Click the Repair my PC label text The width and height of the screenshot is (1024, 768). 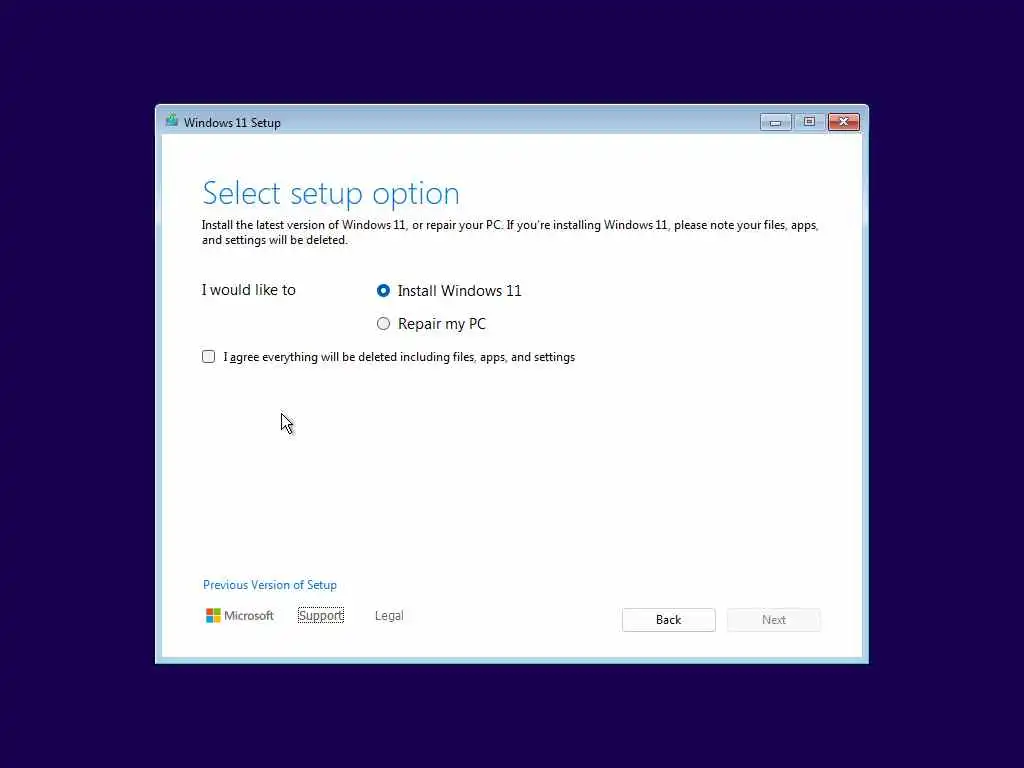pos(441,324)
